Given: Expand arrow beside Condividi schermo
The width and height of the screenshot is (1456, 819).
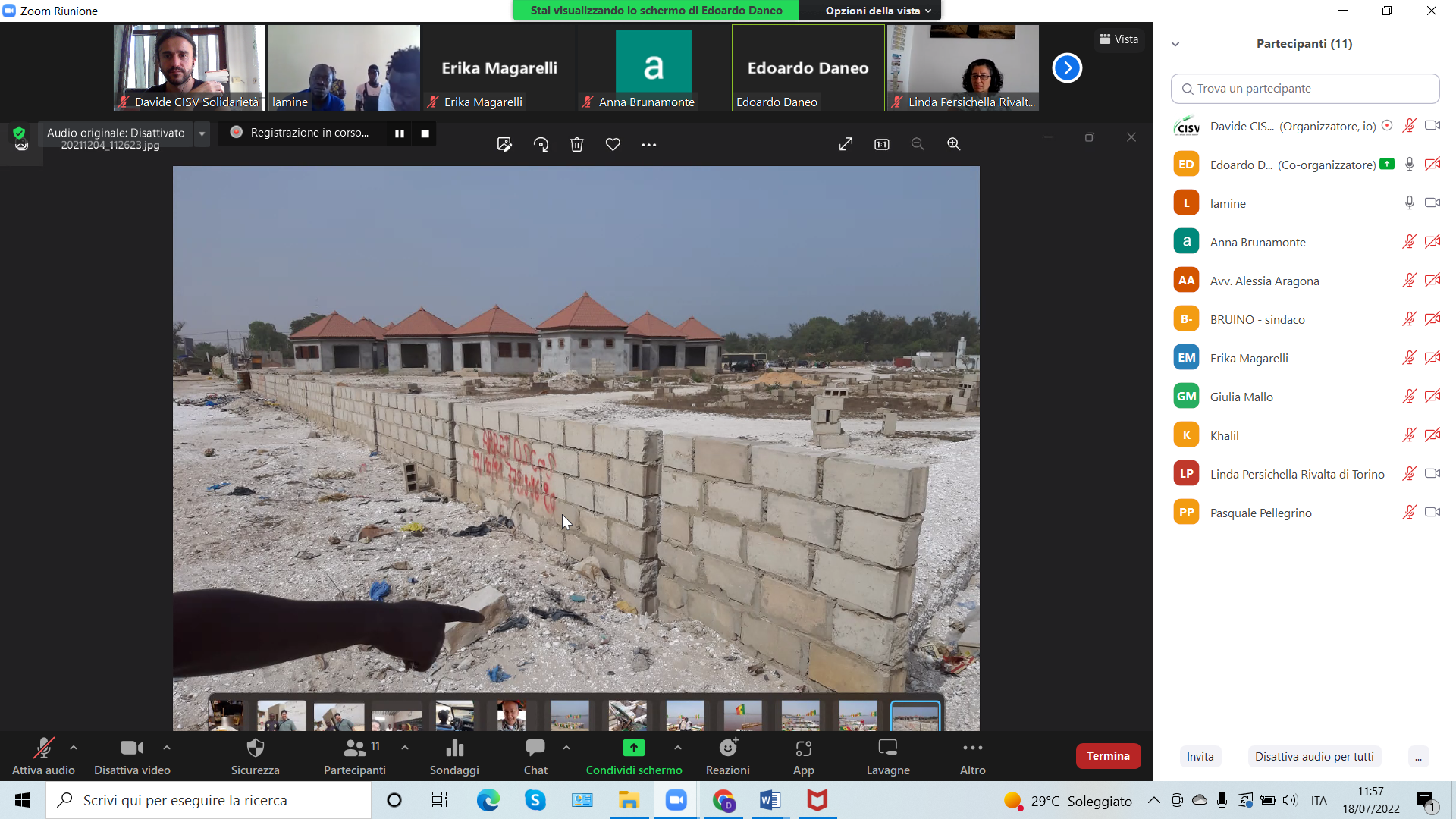Looking at the screenshot, I should 678,748.
